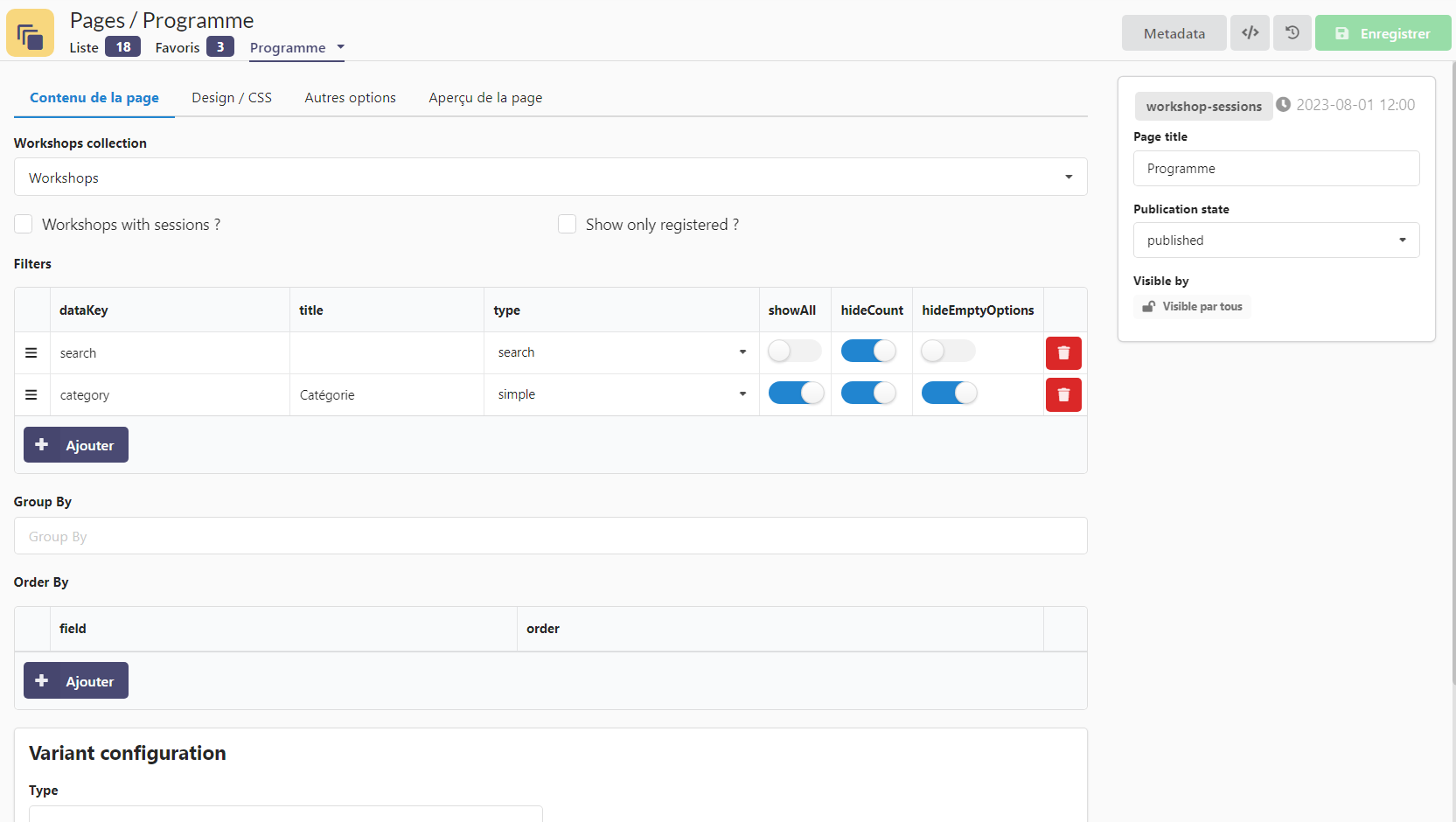
Task: Edit the Page title field
Action: coord(1276,169)
